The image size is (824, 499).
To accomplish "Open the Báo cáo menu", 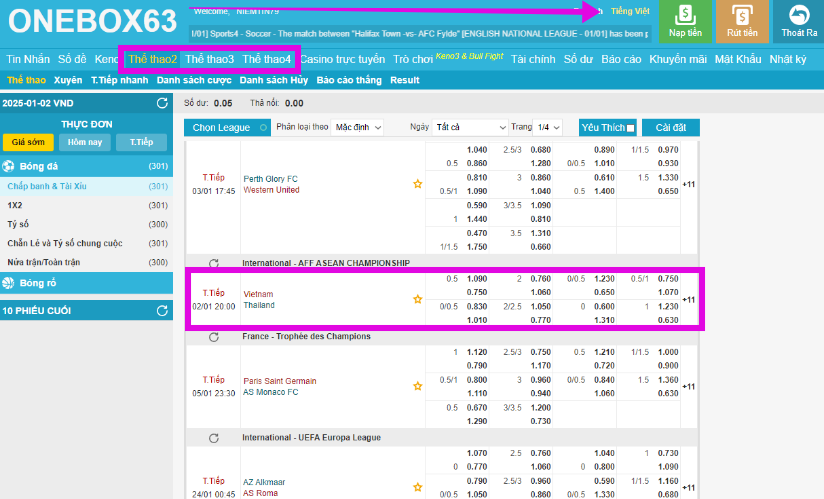I will point(621,59).
